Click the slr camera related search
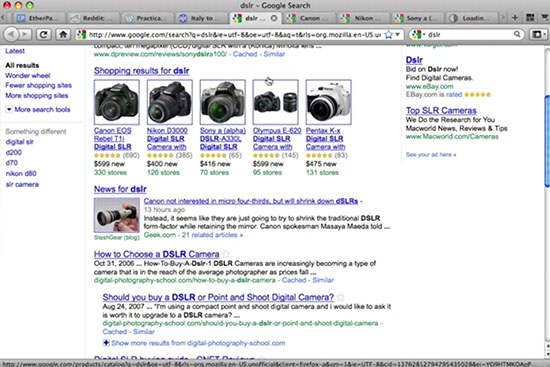The height and width of the screenshot is (367, 550). 22,184
